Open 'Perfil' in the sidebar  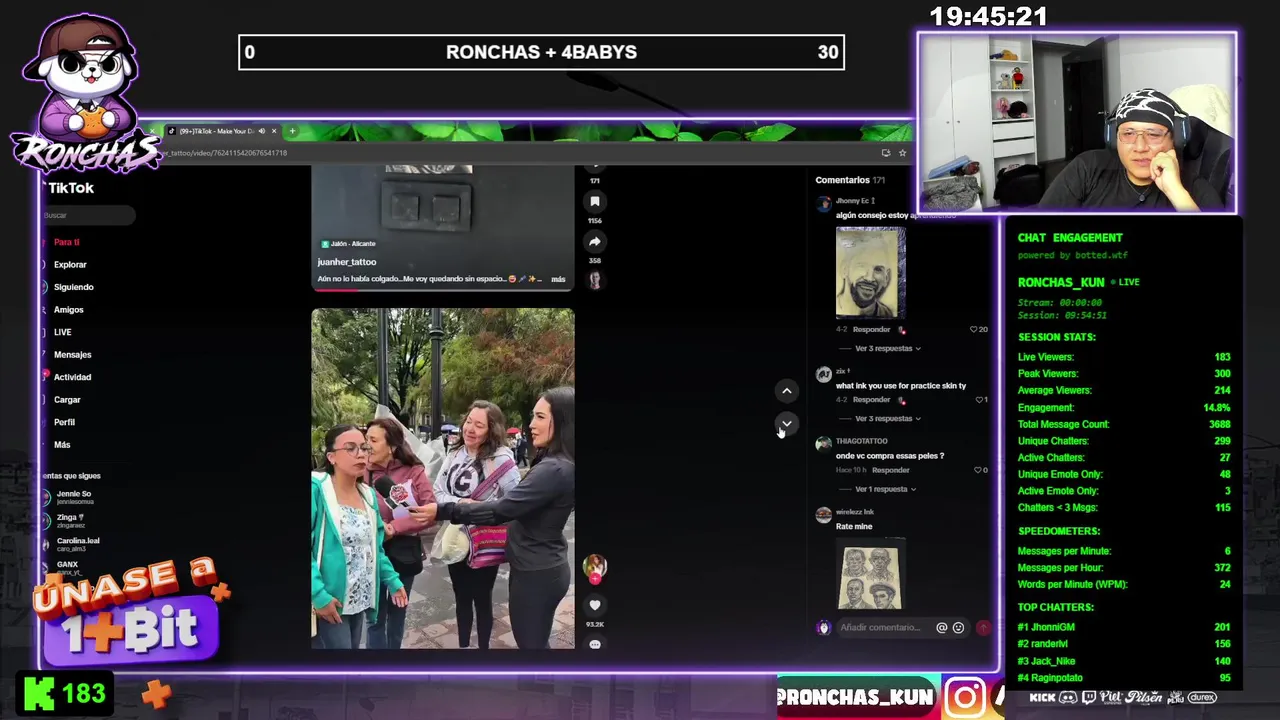(x=64, y=422)
